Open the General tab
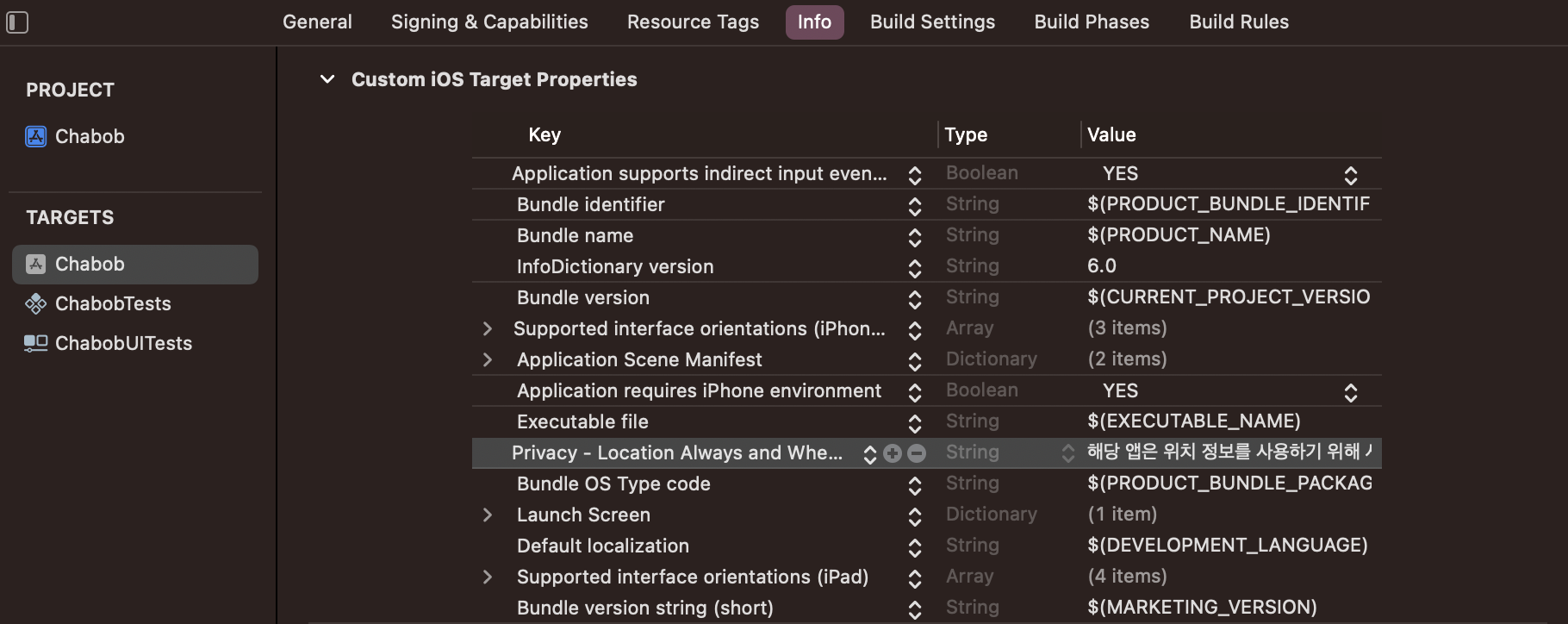The height and width of the screenshot is (624, 1568). (x=317, y=22)
